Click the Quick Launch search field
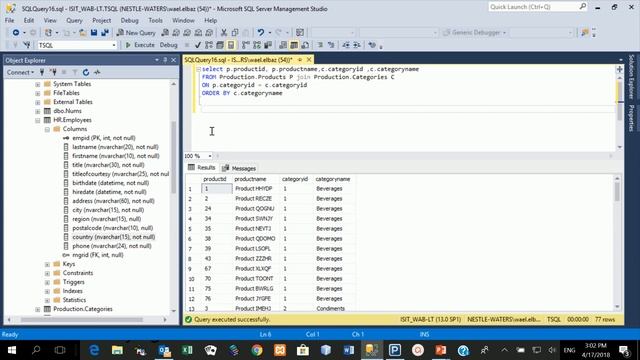This screenshot has height=360, width=640. tap(538, 7)
